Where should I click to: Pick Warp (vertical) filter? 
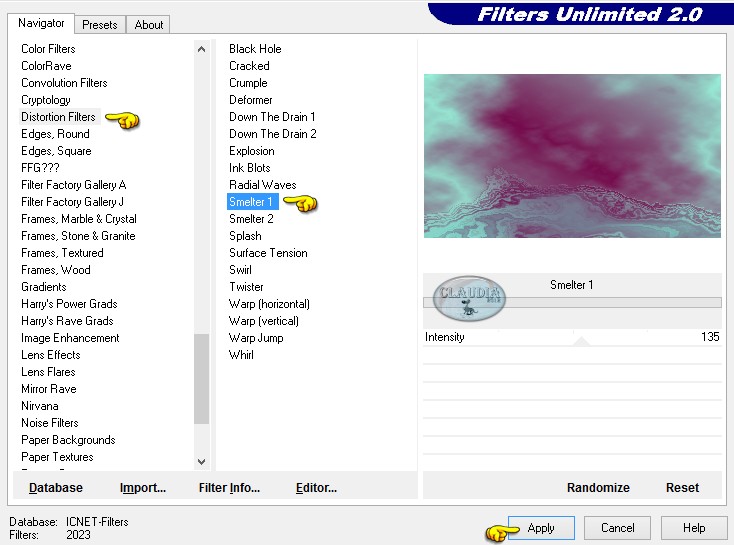point(264,321)
